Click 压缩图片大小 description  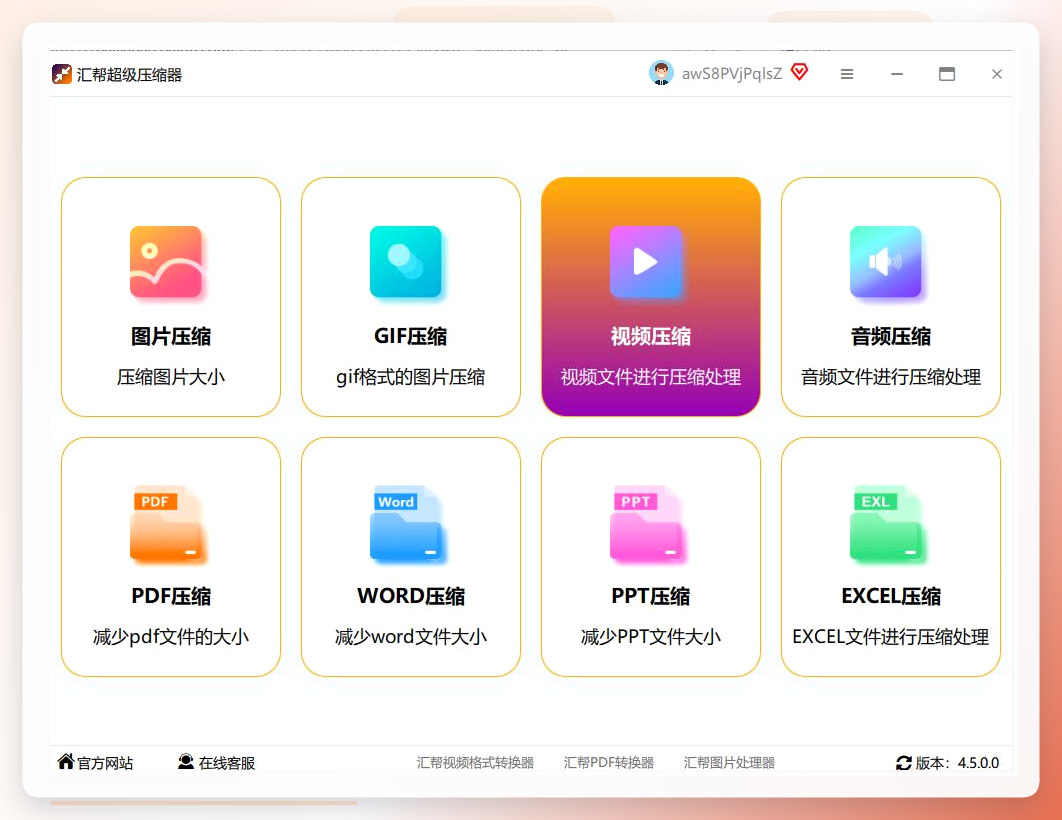coord(171,377)
